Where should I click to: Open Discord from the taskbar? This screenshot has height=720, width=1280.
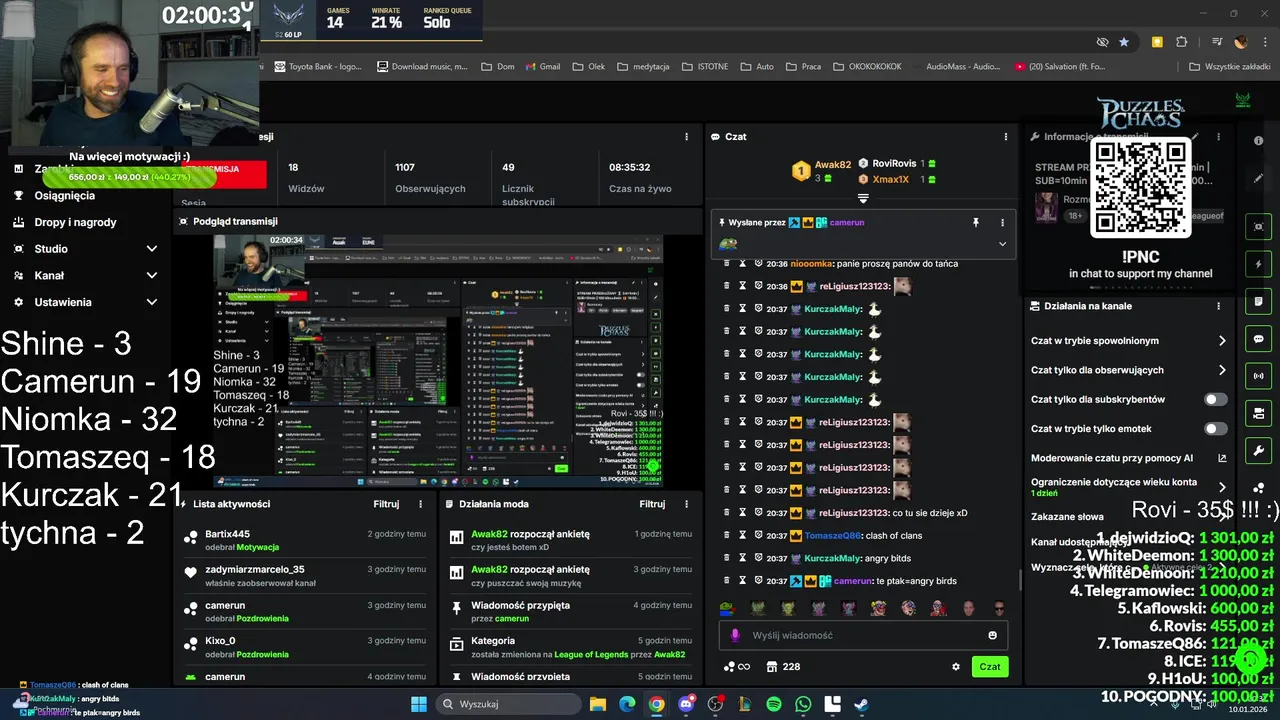[x=686, y=704]
